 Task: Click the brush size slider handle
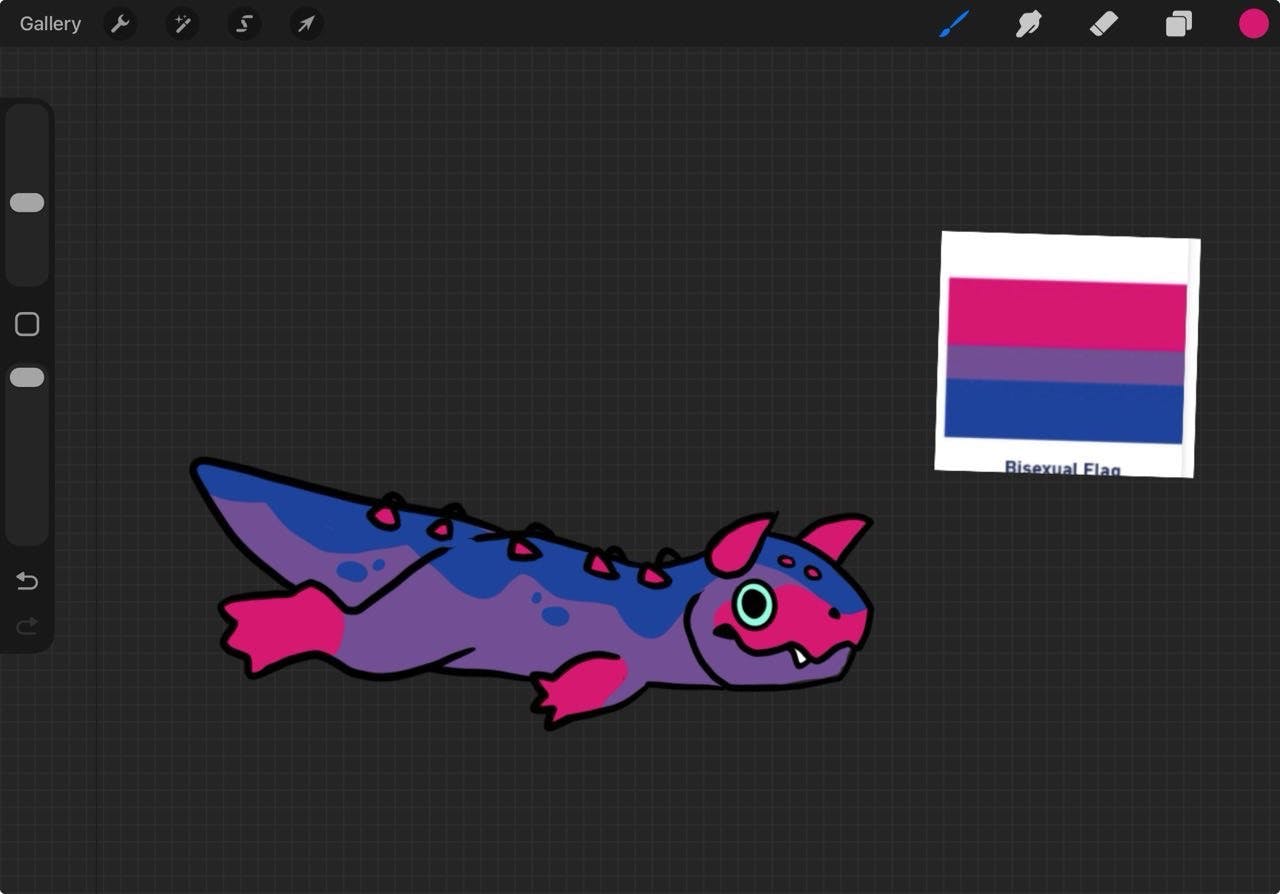27,203
